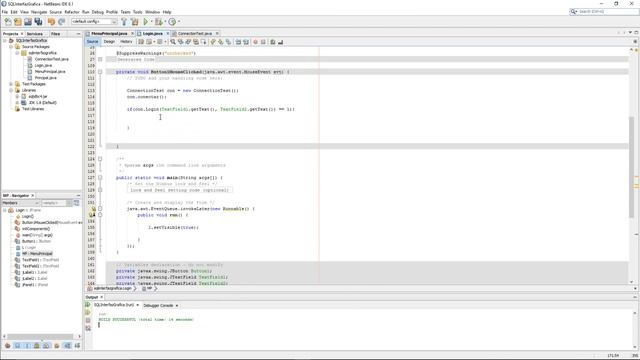The image size is (640, 360).
Task: Click the red Start Macro Recording icon
Action: [256, 42]
